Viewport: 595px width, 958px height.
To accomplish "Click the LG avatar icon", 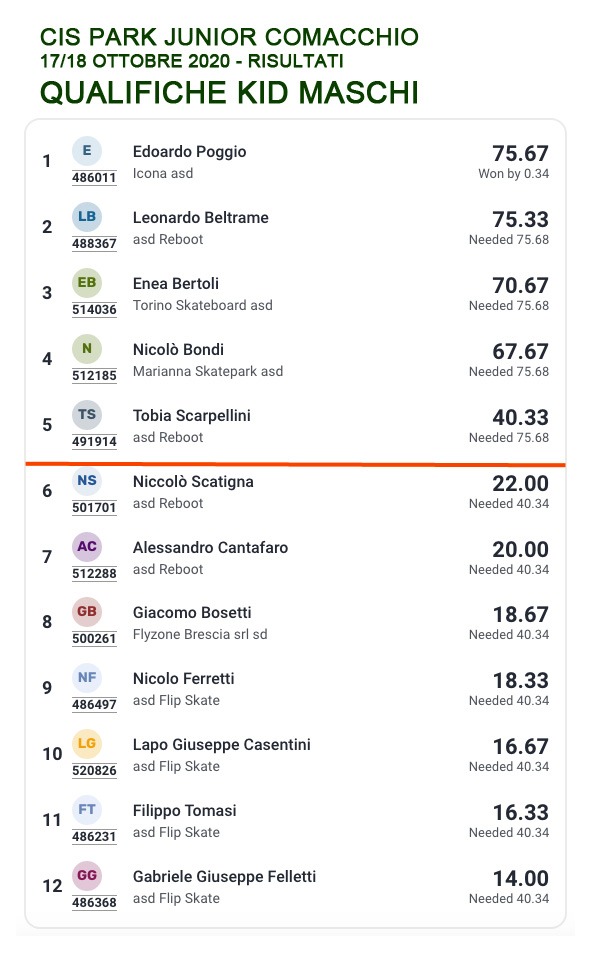I will click(x=87, y=744).
